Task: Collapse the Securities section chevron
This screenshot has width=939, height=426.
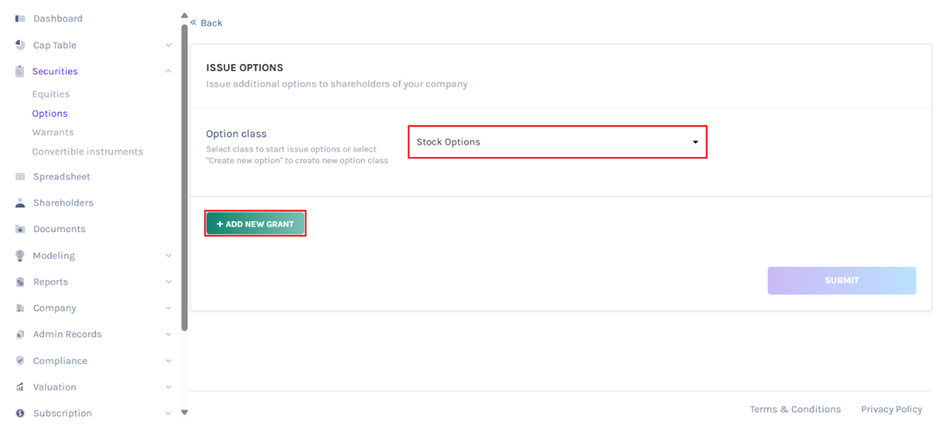Action: pyautogui.click(x=168, y=72)
